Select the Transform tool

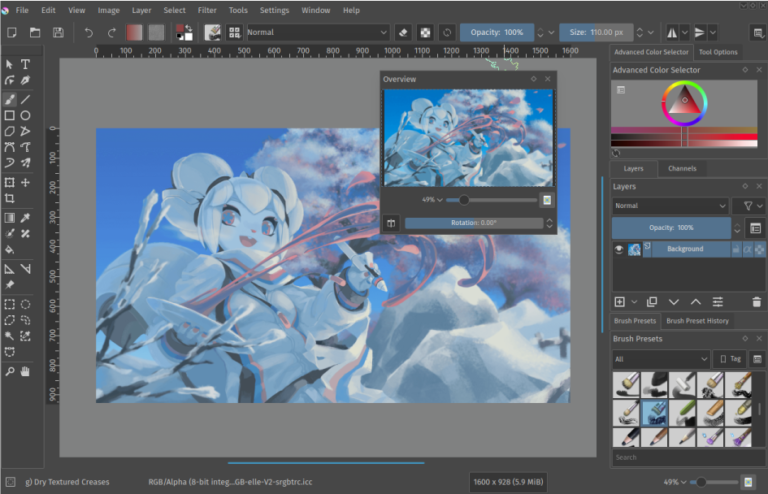pos(9,183)
